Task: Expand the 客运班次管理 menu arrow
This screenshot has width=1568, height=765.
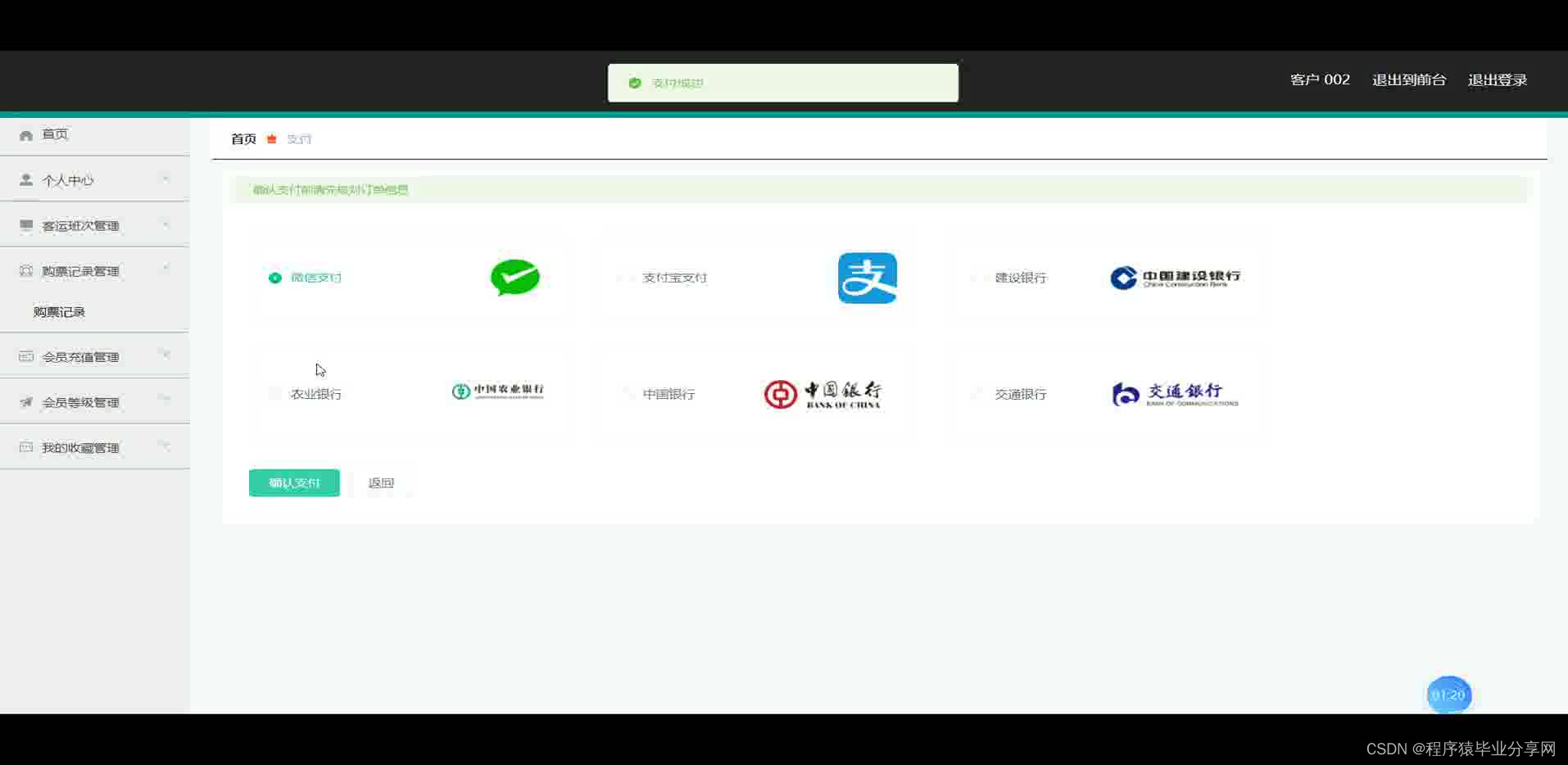Action: [x=166, y=224]
